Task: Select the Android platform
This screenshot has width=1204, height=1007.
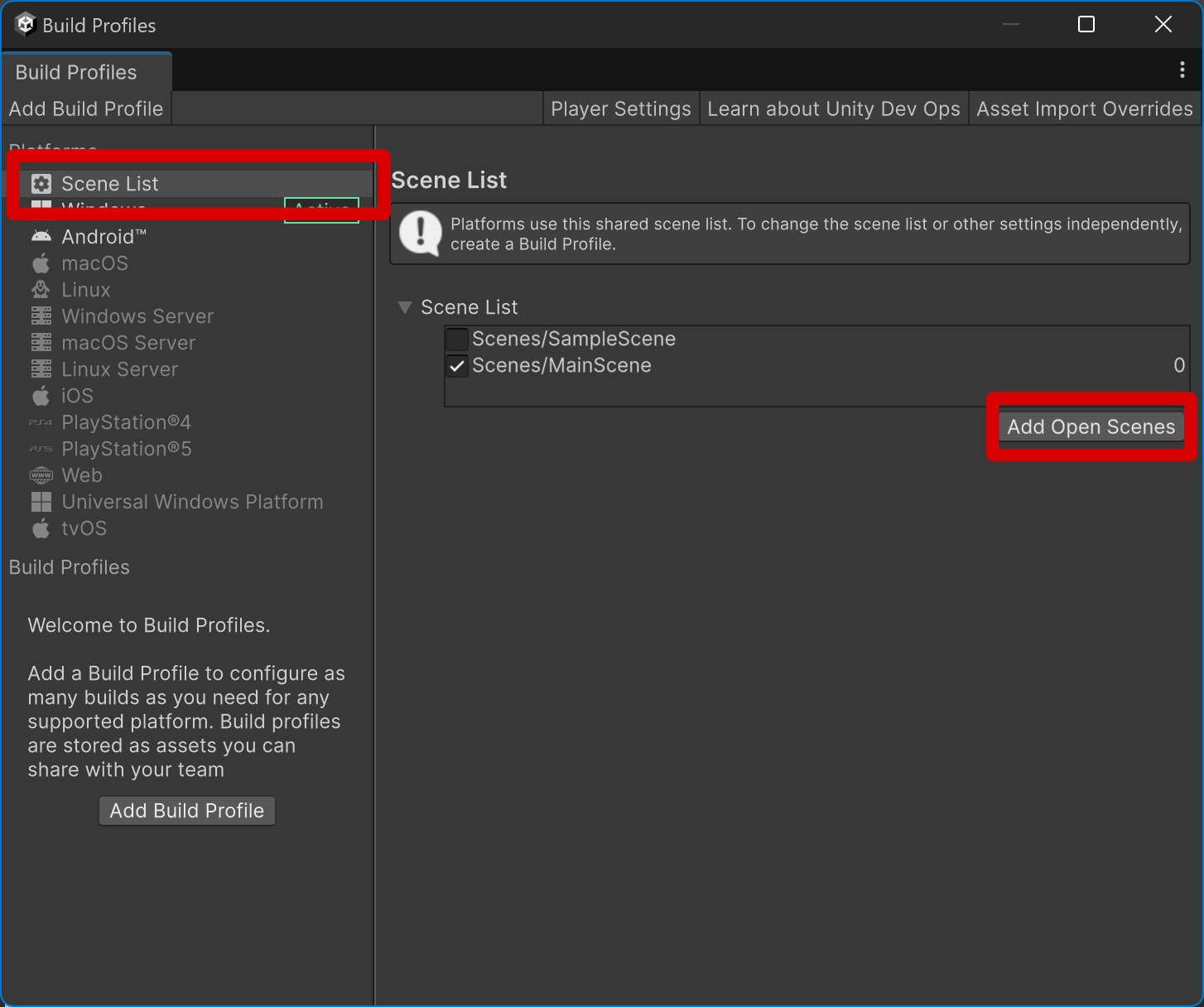Action: point(189,237)
